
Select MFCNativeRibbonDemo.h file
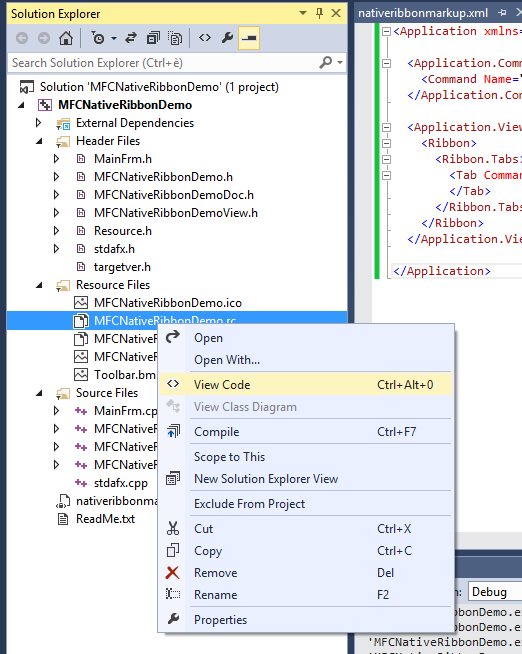(163, 177)
